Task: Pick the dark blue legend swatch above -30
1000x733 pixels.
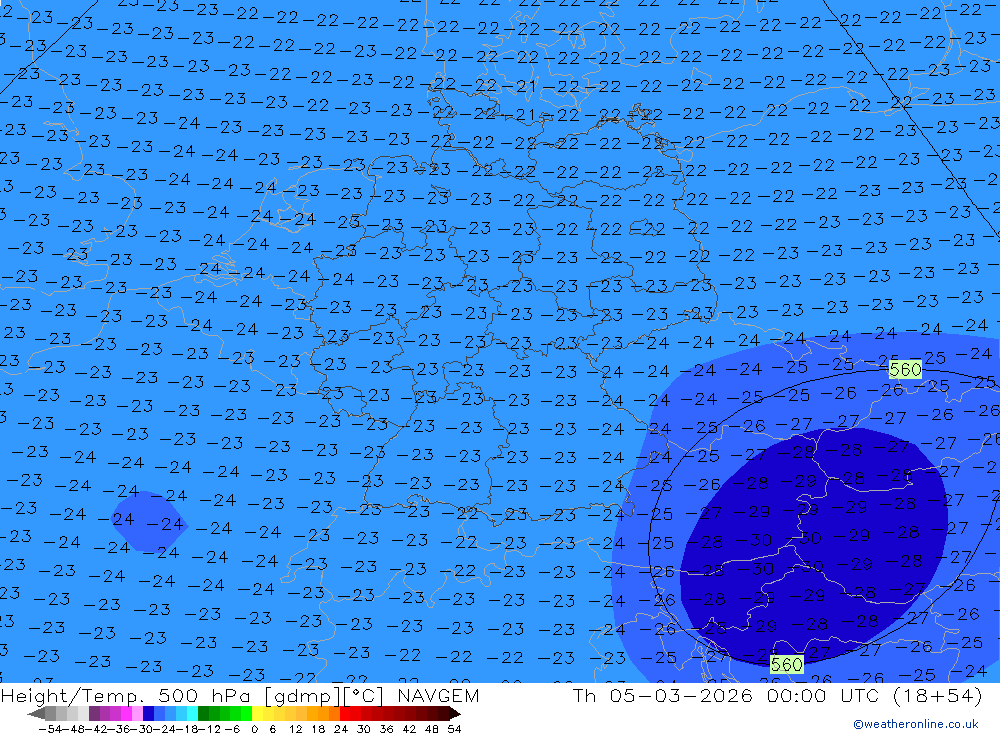Action: coord(148,713)
